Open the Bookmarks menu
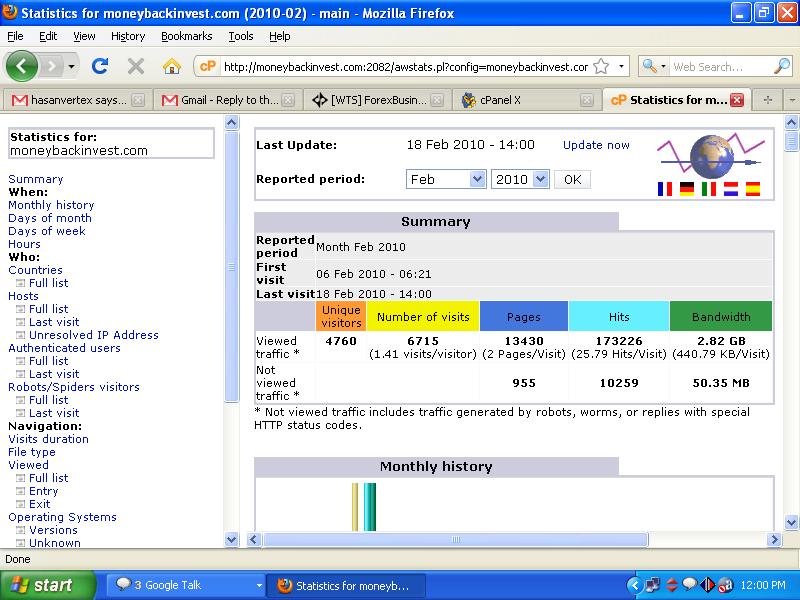Image resolution: width=800 pixels, height=600 pixels. pos(186,36)
